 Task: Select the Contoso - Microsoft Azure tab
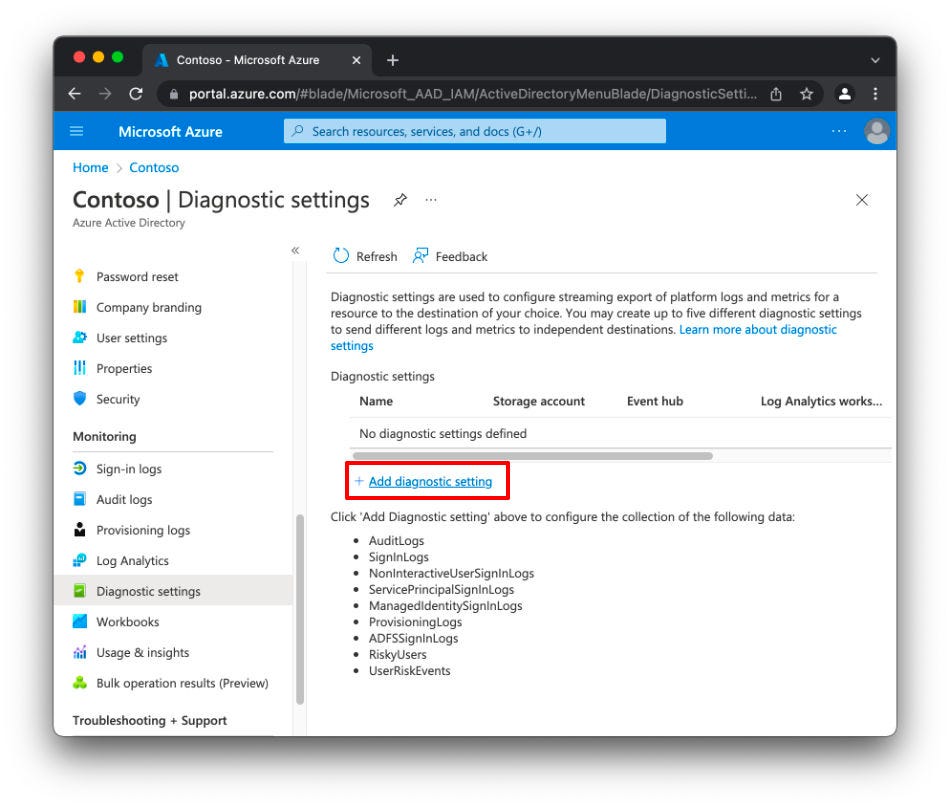click(x=257, y=60)
